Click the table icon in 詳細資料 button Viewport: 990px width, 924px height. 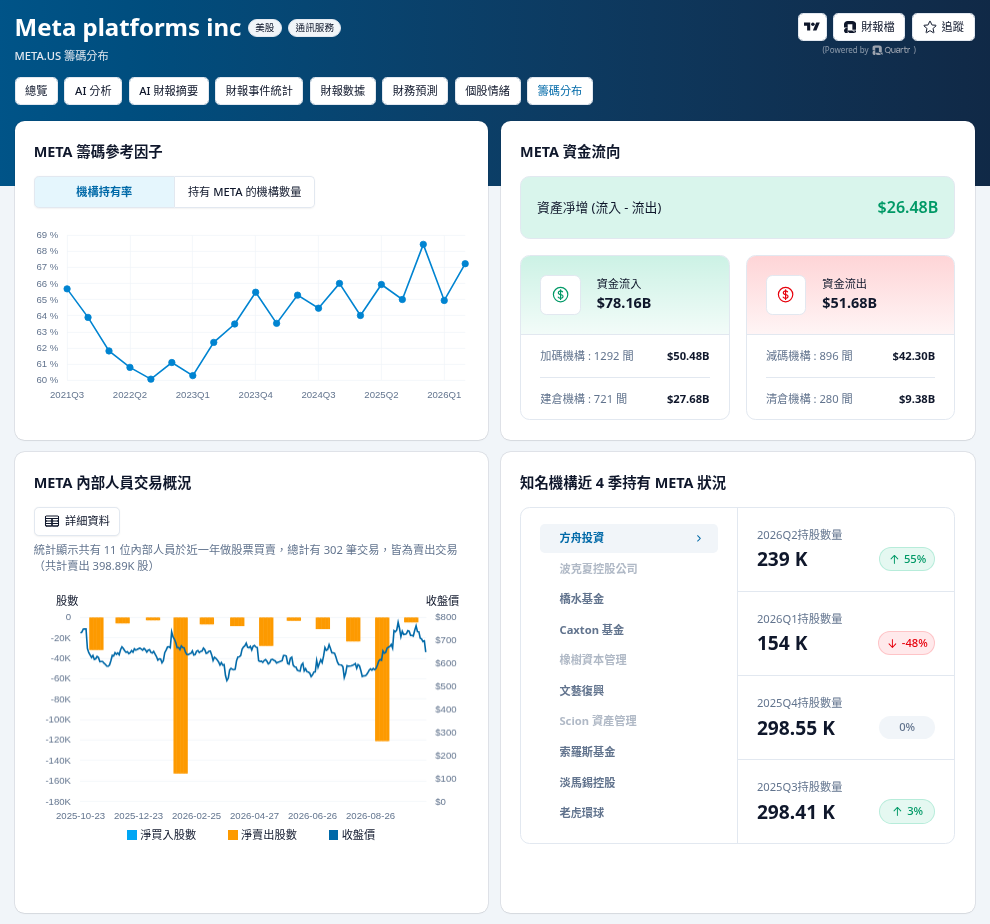[52, 521]
